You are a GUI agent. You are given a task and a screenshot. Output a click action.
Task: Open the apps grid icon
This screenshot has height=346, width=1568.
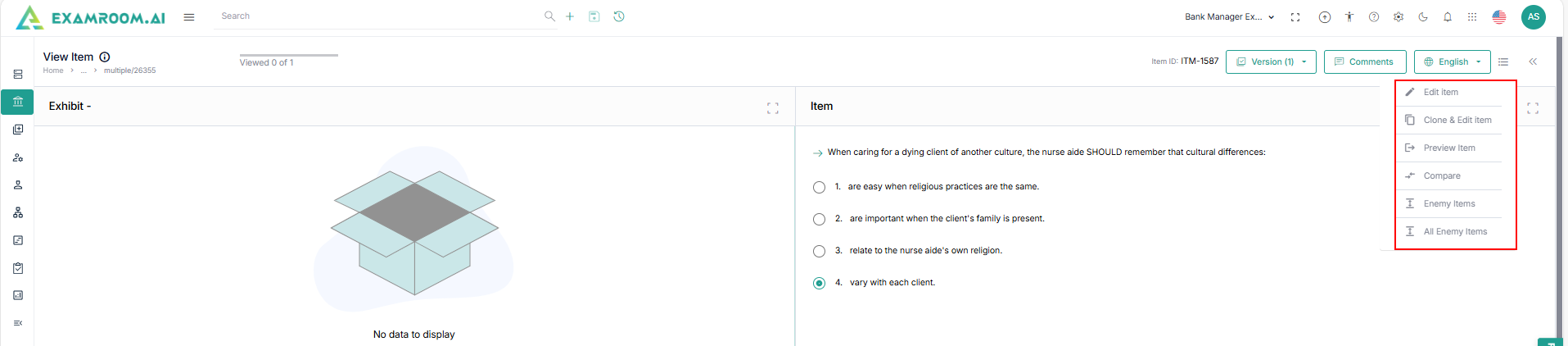coord(1472,16)
